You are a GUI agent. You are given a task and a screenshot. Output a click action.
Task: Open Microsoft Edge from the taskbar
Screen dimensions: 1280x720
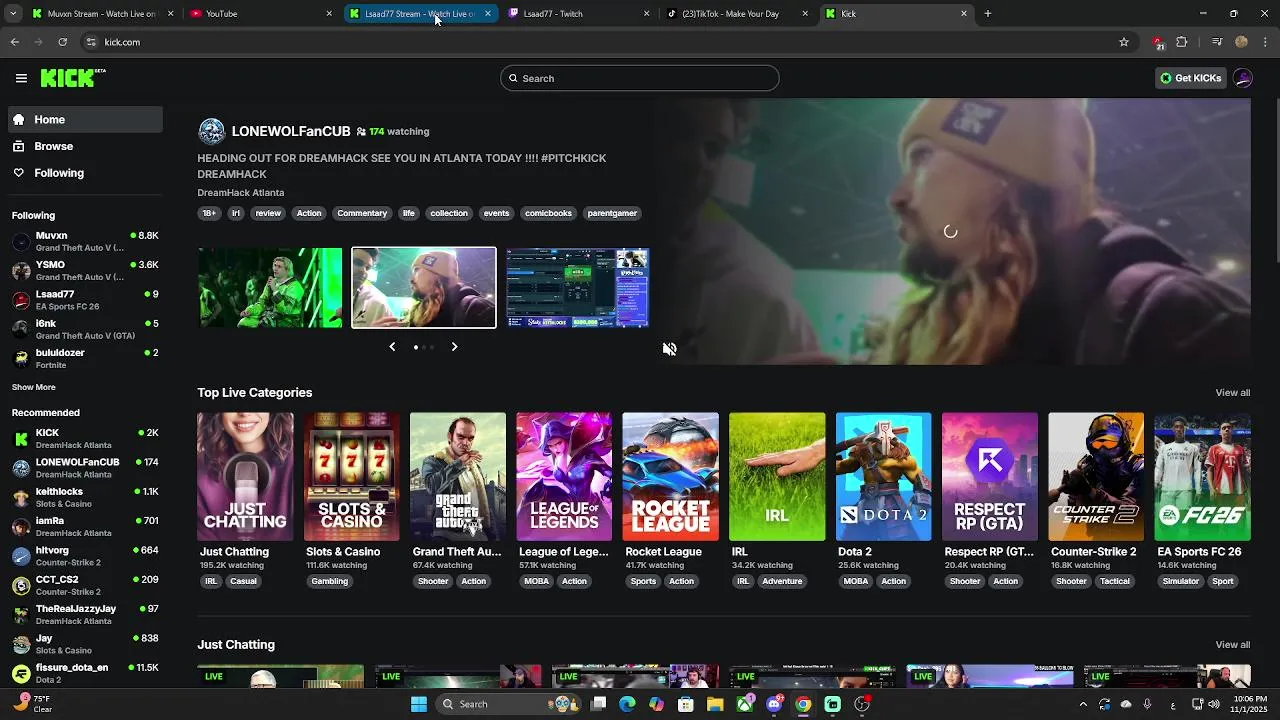(x=627, y=704)
